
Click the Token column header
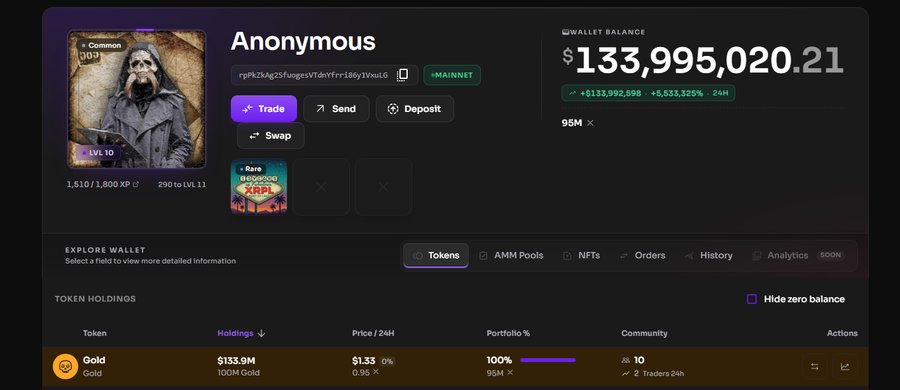tap(95, 333)
